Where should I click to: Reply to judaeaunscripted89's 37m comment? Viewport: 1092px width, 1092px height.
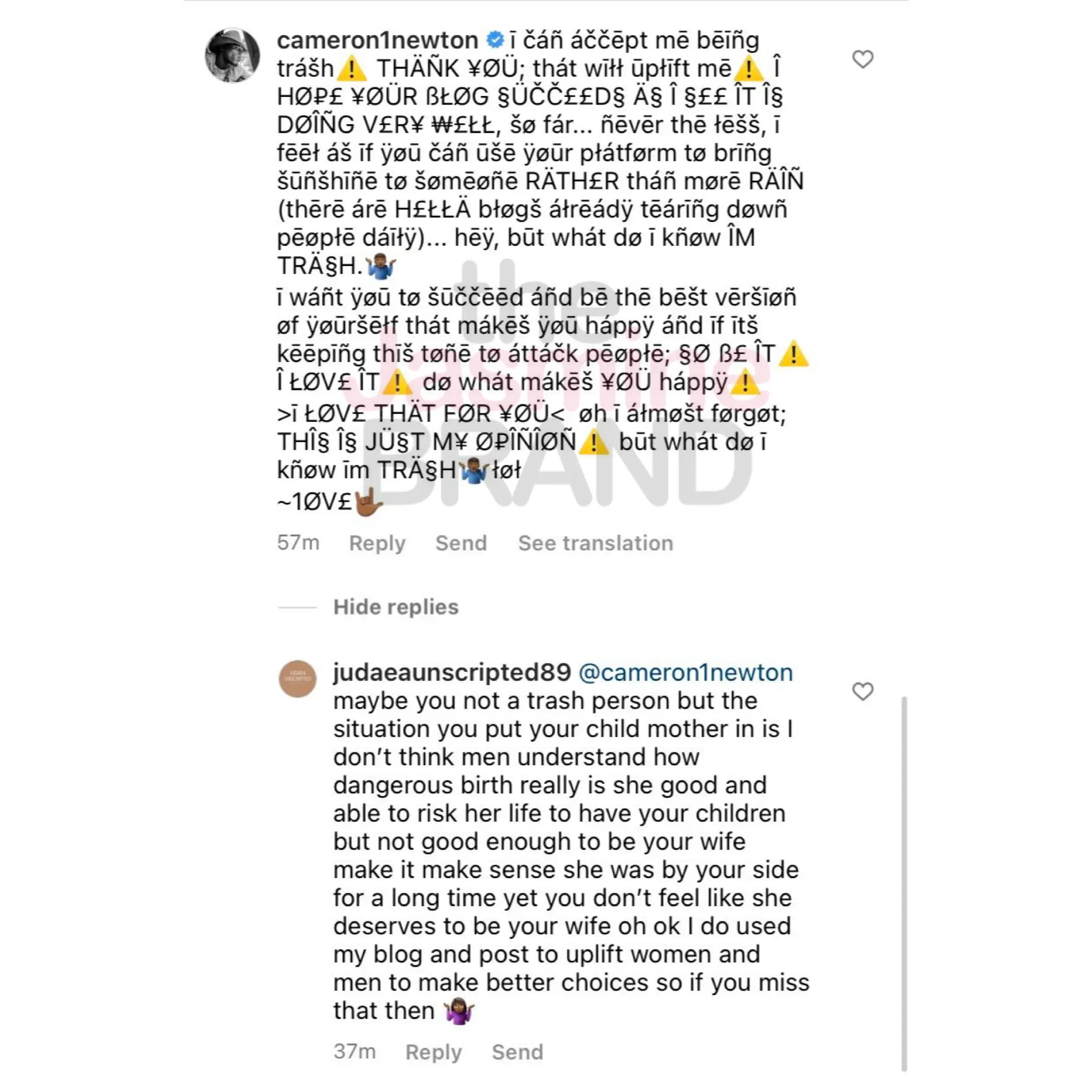click(x=433, y=1052)
